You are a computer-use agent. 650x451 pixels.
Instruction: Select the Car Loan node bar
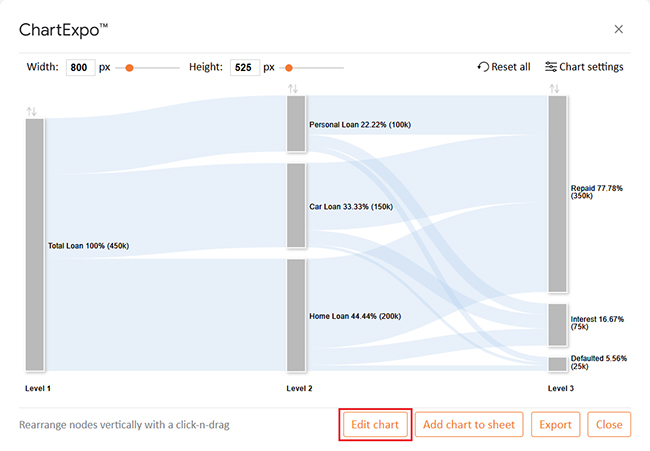click(x=296, y=205)
